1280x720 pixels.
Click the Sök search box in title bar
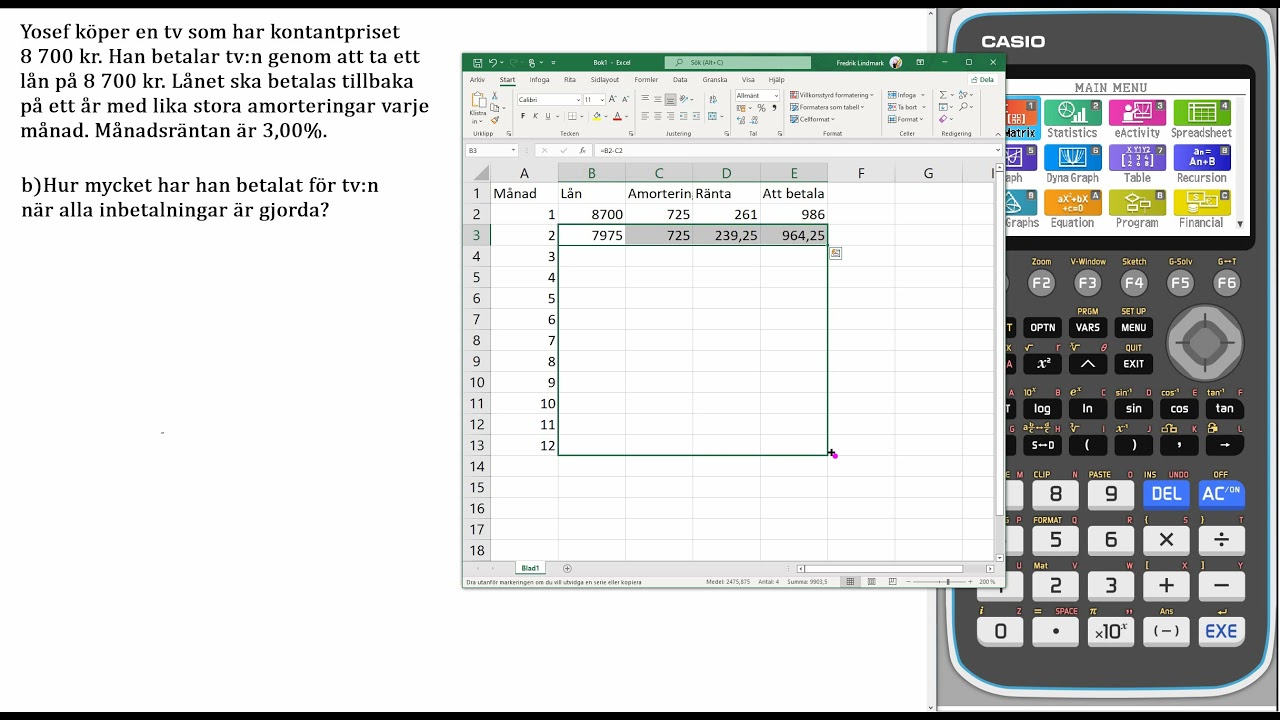[x=737, y=62]
